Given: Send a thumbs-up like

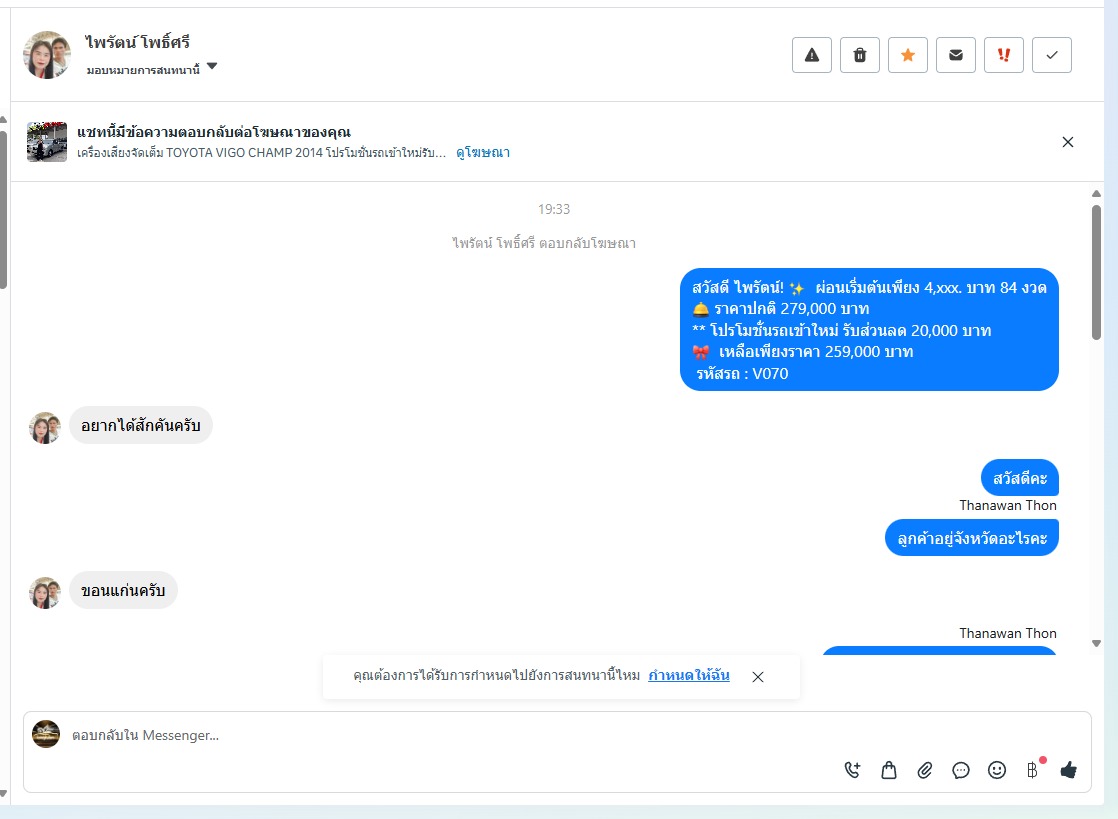Looking at the screenshot, I should click(x=1068, y=770).
